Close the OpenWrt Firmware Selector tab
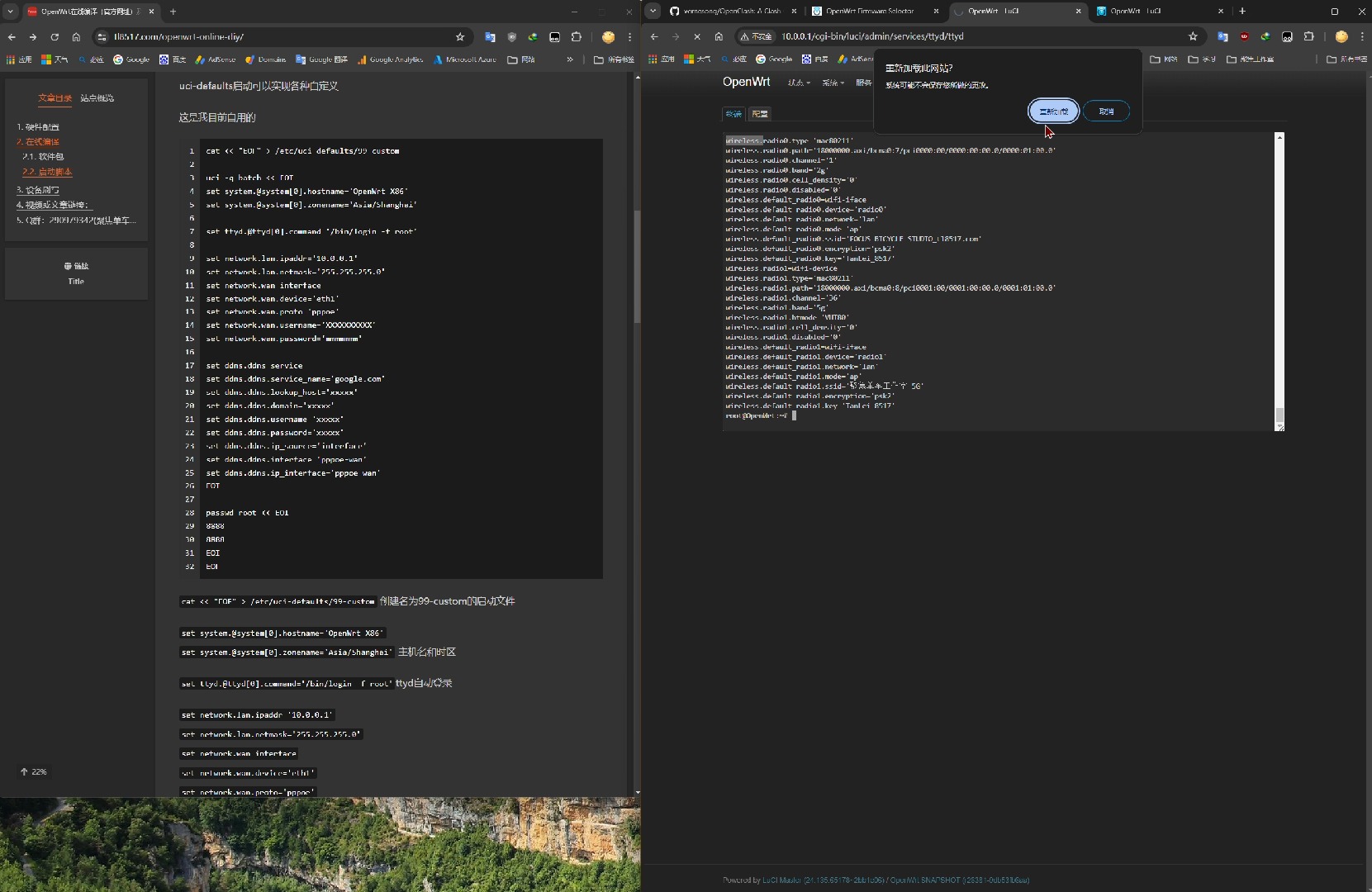Image resolution: width=1372 pixels, height=892 pixels. coord(936,11)
